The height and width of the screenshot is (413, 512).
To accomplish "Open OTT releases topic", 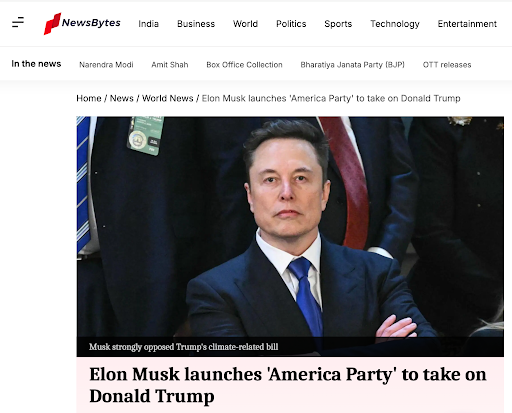I will pos(447,64).
